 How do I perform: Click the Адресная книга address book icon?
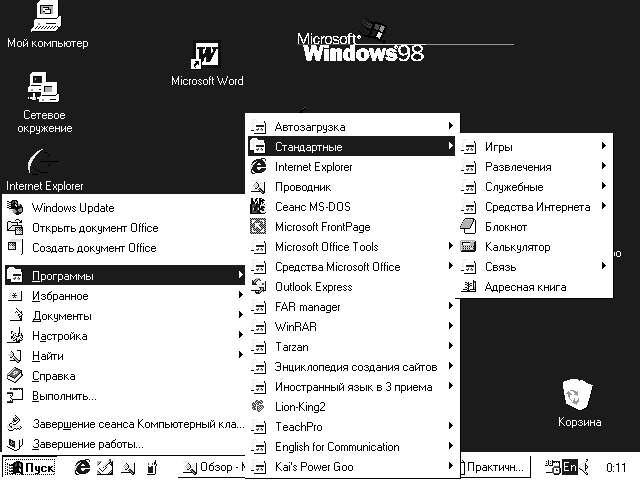coord(468,287)
